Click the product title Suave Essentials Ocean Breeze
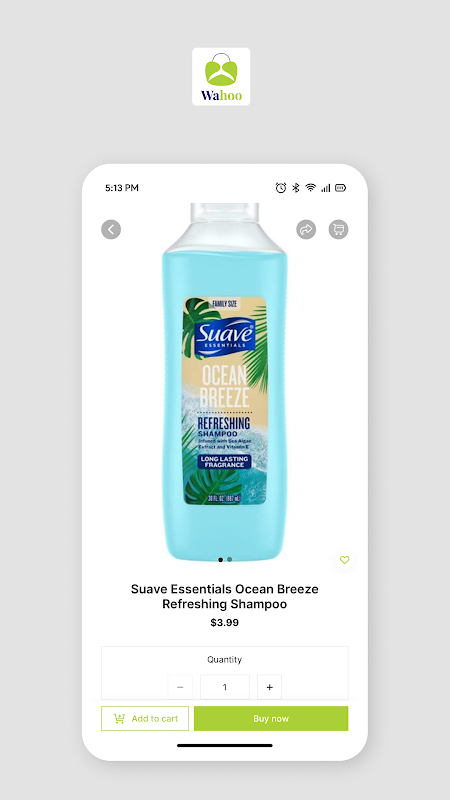 click(224, 596)
